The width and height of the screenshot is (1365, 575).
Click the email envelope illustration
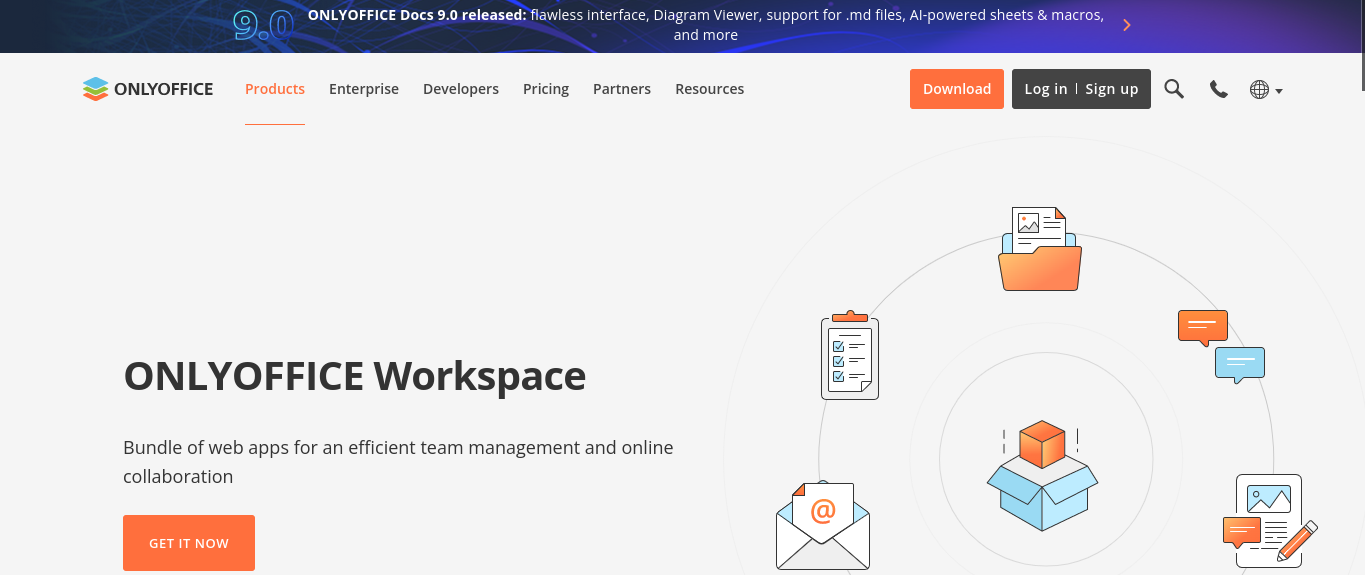[x=822, y=526]
